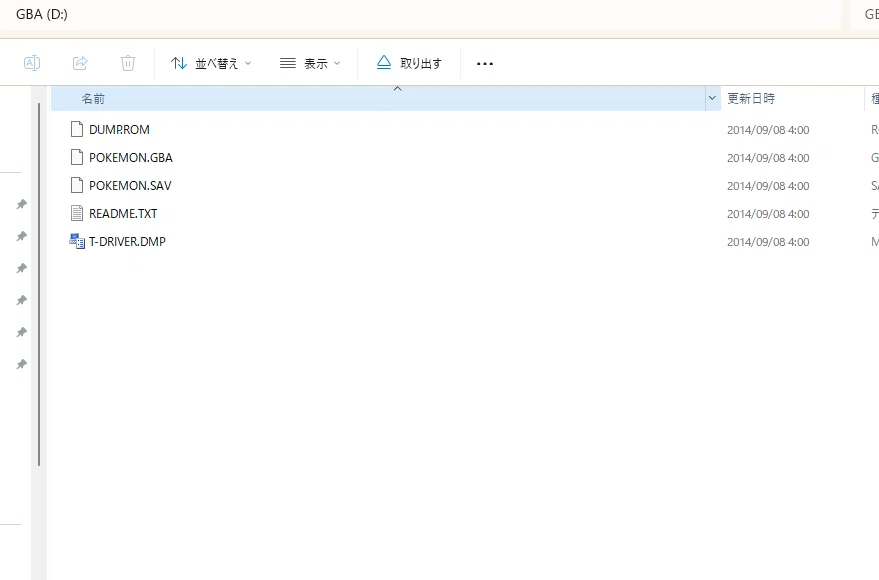Open the 表示 view menu
Image resolution: width=879 pixels, height=580 pixels.
click(x=310, y=63)
